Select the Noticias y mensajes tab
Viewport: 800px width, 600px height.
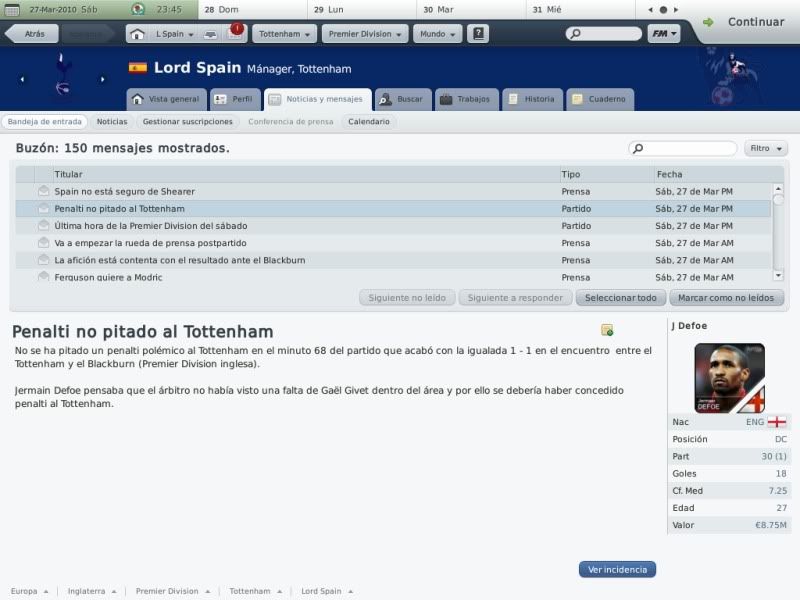click(x=317, y=99)
